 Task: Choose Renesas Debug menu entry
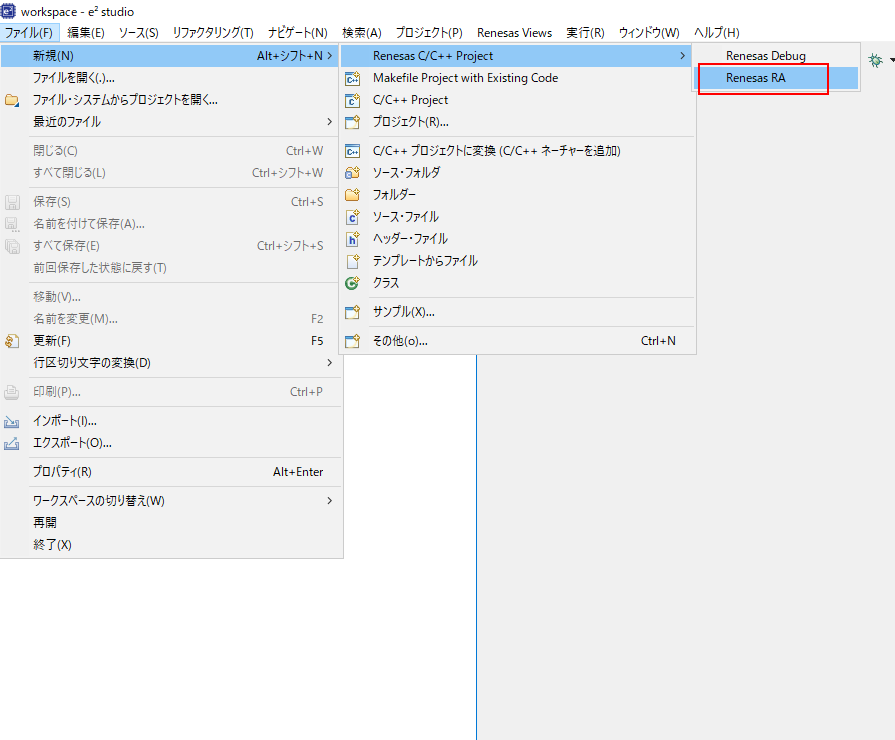[765, 56]
